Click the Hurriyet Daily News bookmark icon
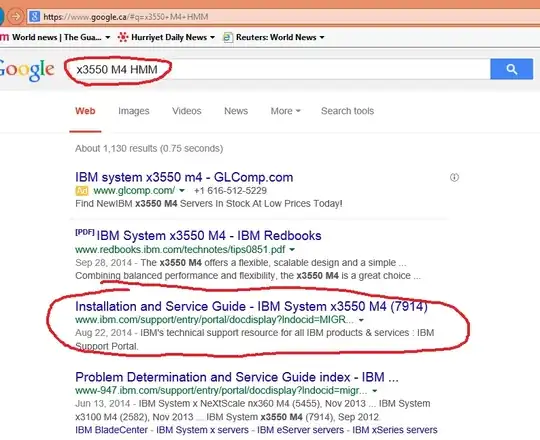540x440 pixels. tap(123, 37)
